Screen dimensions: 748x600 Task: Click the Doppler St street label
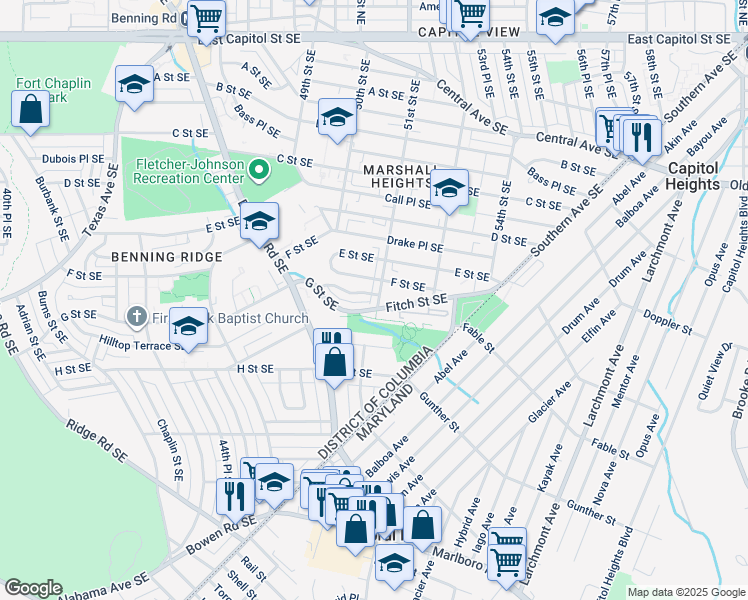(667, 322)
